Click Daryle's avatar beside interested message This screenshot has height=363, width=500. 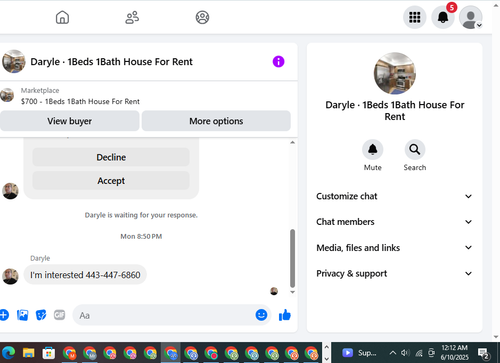[x=10, y=276]
